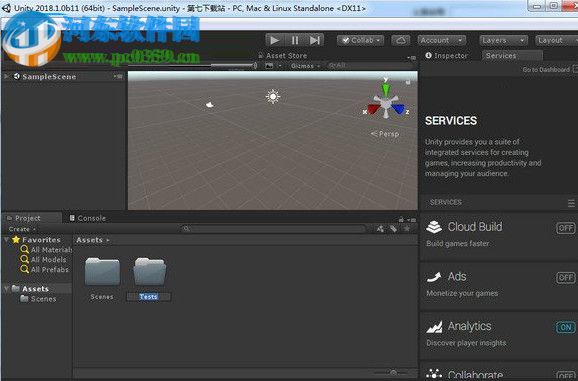Switch to the Inspector tab
The height and width of the screenshot is (381, 578).
pos(447,56)
